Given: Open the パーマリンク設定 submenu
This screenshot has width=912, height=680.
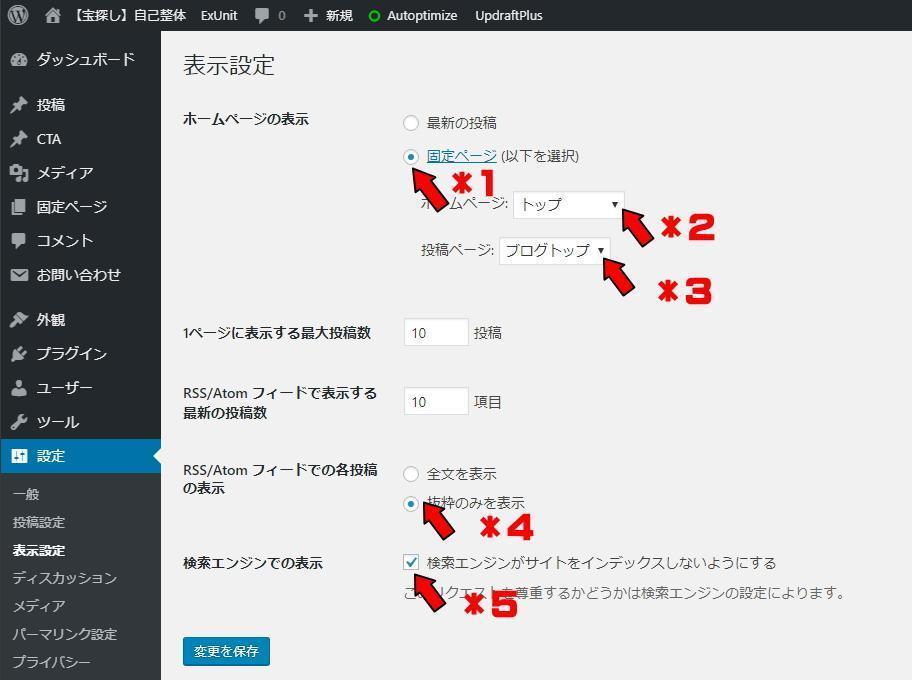Looking at the screenshot, I should pyautogui.click(x=65, y=634).
